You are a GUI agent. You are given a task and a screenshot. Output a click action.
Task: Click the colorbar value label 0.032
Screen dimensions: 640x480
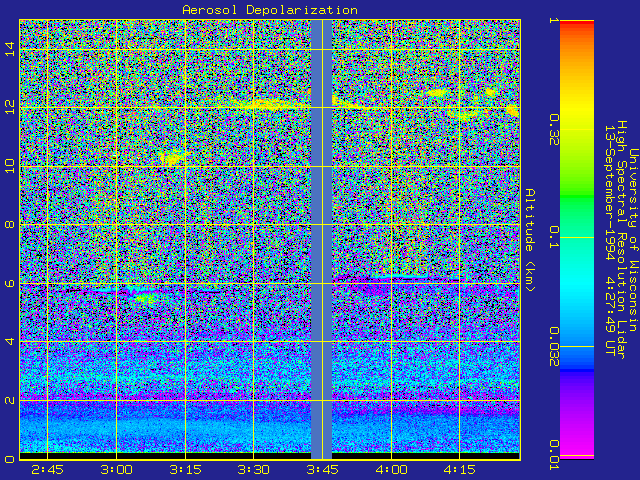[553, 347]
